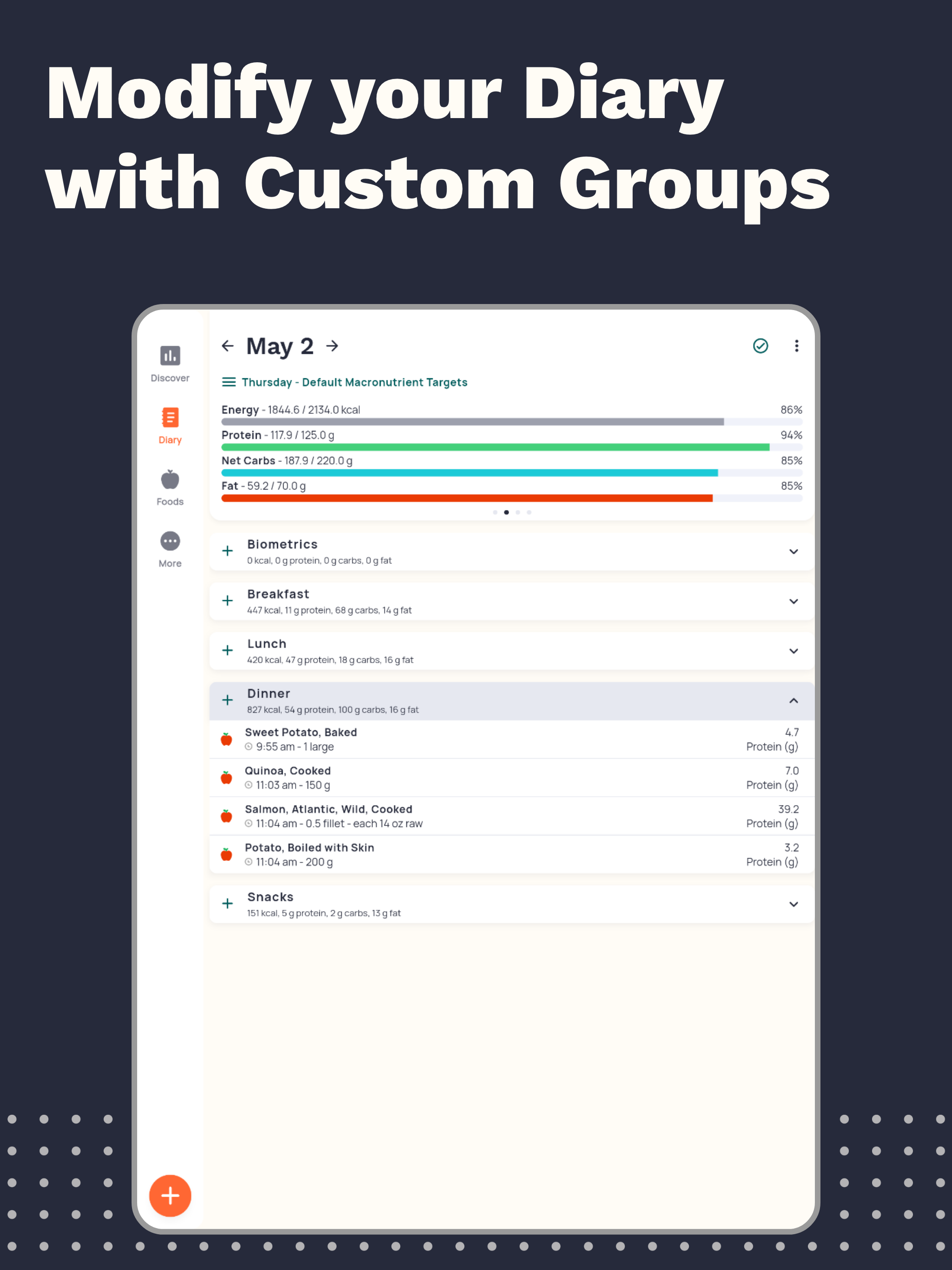Add food to Breakfast with plus icon
The width and height of the screenshot is (952, 1270).
[x=227, y=601]
